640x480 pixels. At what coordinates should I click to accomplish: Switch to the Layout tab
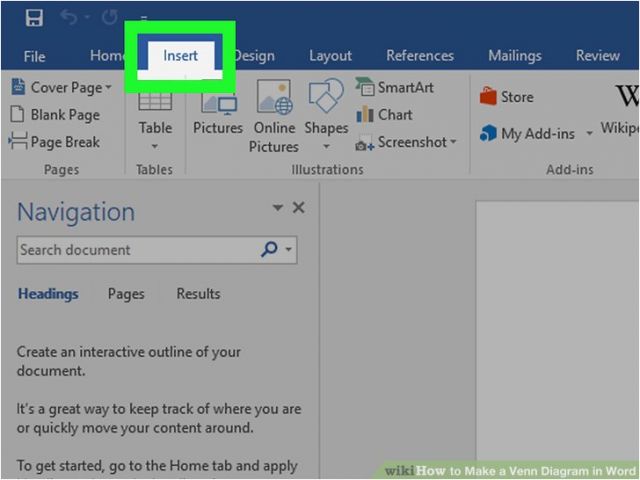[330, 56]
